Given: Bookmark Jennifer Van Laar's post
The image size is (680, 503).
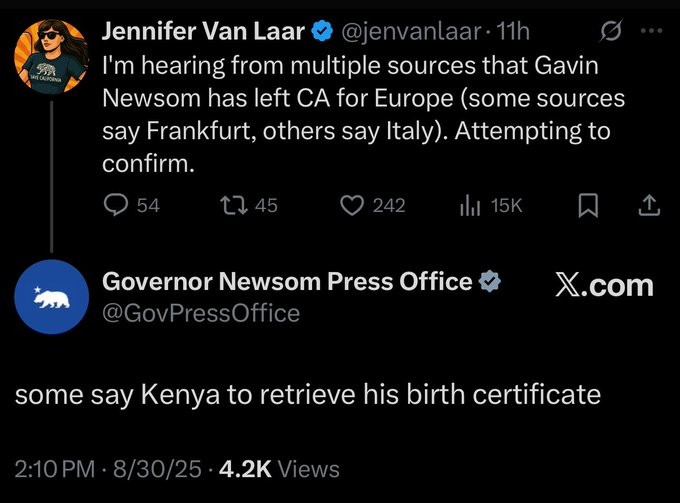Looking at the screenshot, I should click(x=588, y=205).
